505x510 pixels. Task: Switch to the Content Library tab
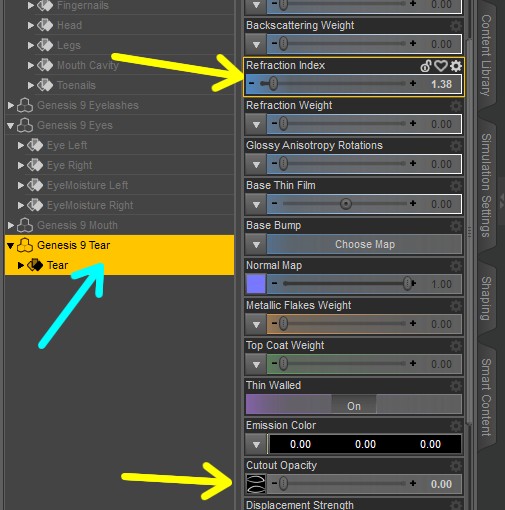tap(486, 55)
